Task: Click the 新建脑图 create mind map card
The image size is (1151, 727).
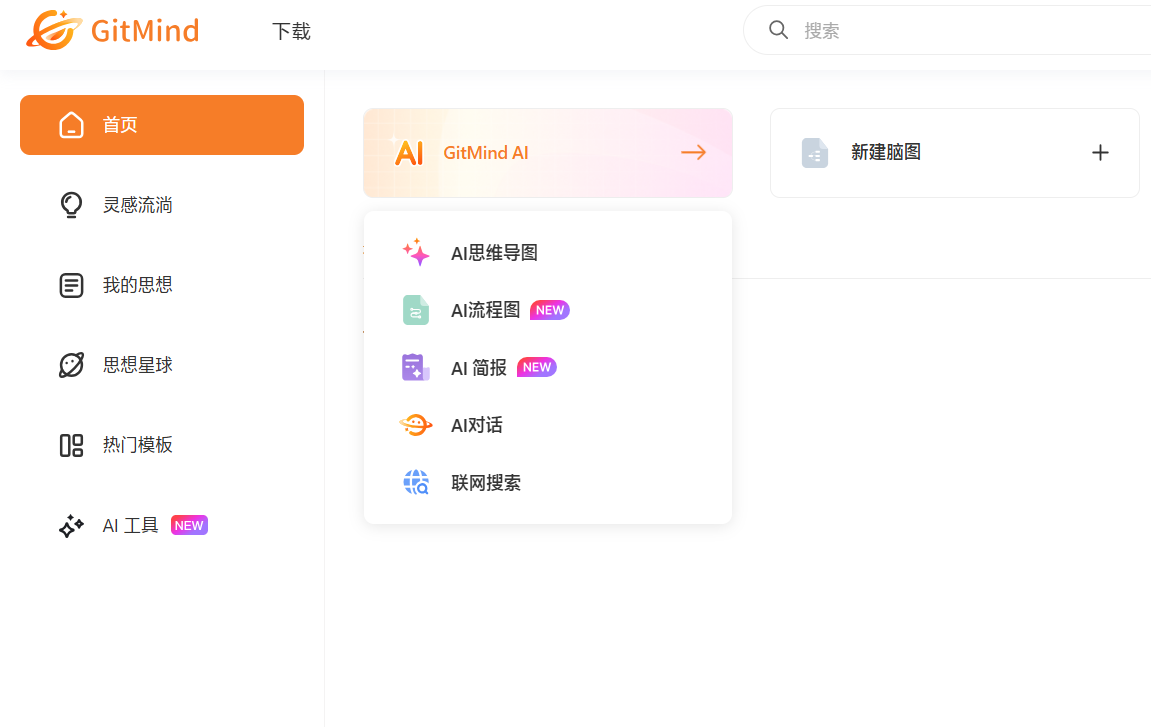Action: [954, 153]
